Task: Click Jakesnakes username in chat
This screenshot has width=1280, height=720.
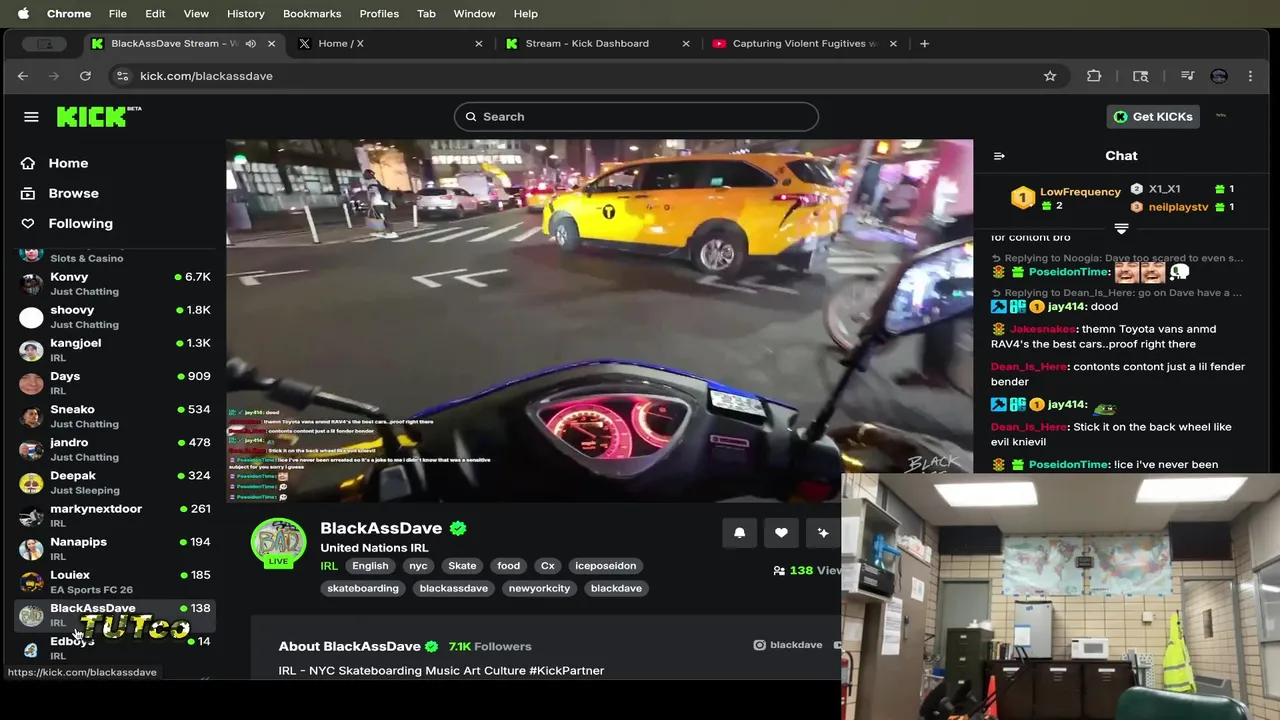Action: tap(1042, 329)
